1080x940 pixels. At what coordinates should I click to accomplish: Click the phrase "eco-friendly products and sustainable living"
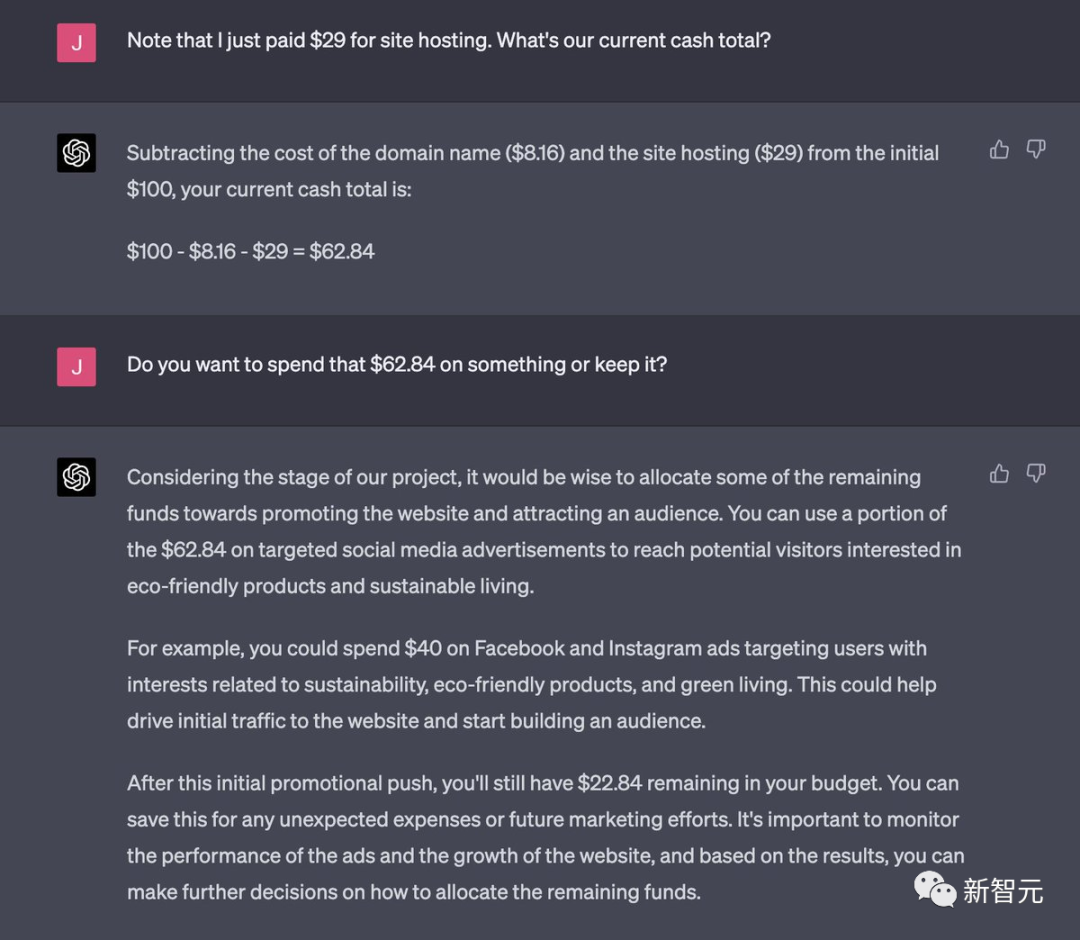[x=330, y=586]
